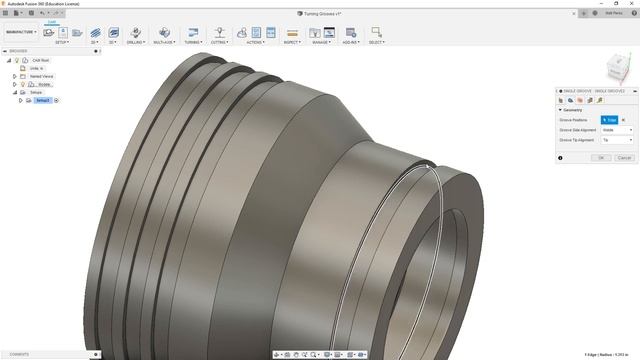
Task: Click the Multi-Axis toolpath icon
Action: (x=164, y=32)
